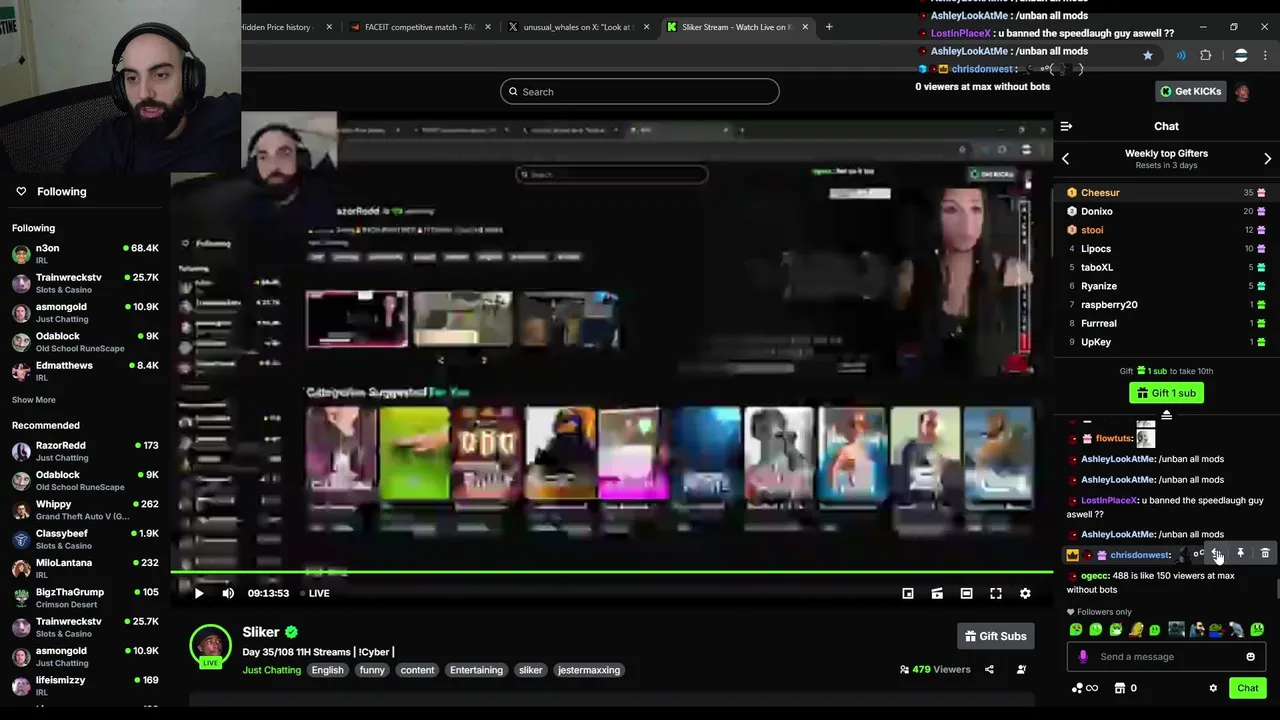Enter fullscreen mode on video
The image size is (1280, 720).
pos(996,593)
